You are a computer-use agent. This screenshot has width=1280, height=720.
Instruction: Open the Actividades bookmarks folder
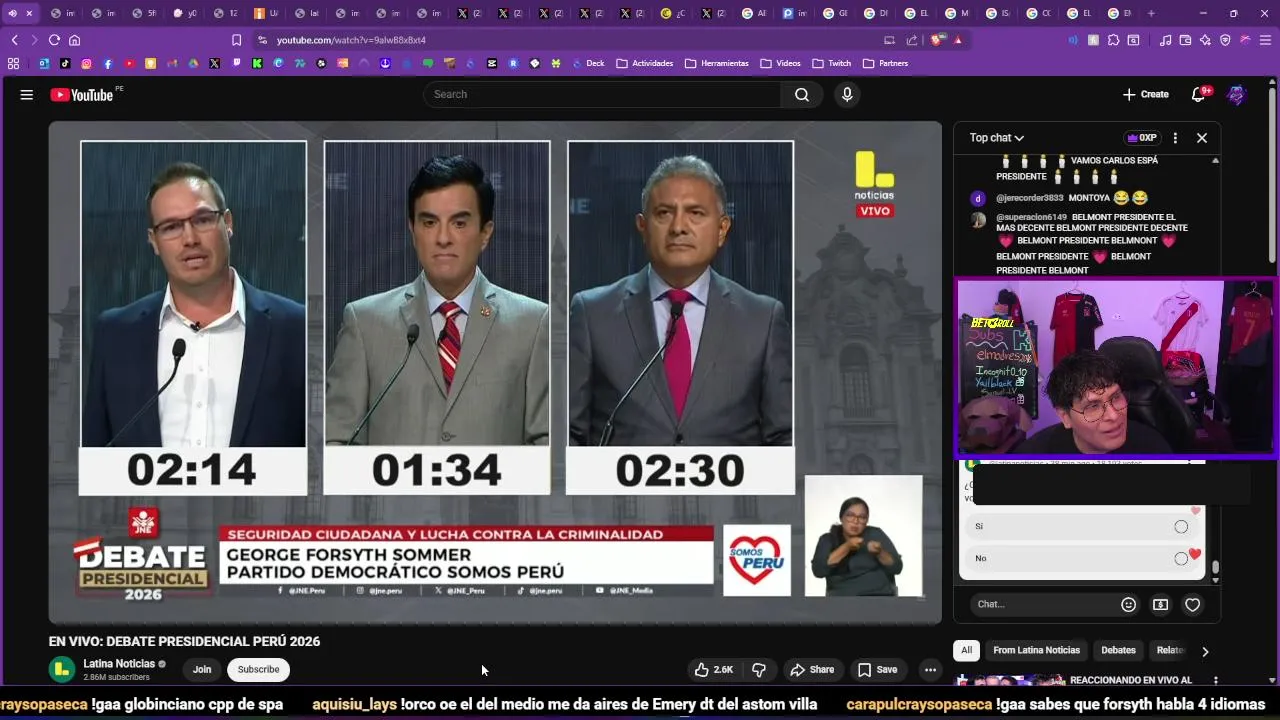click(645, 63)
